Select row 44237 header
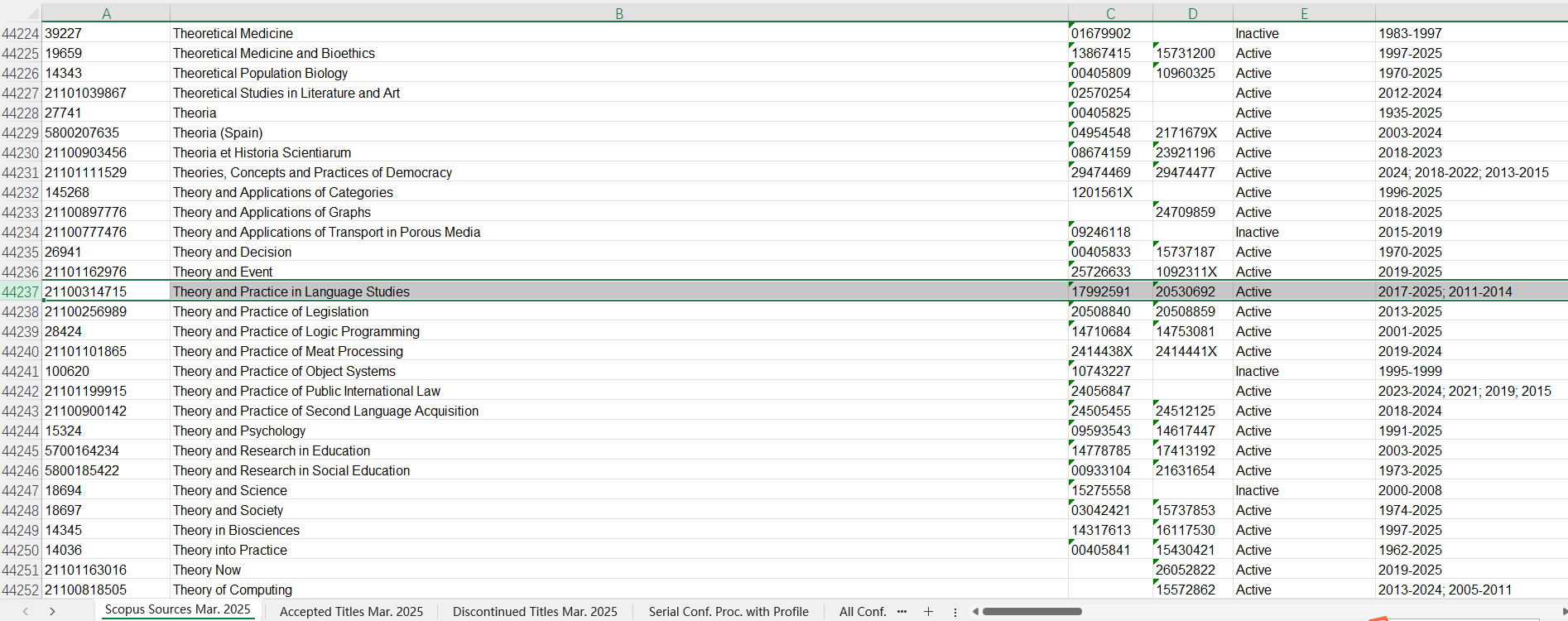Viewport: 1568px width, 621px height. point(21,292)
